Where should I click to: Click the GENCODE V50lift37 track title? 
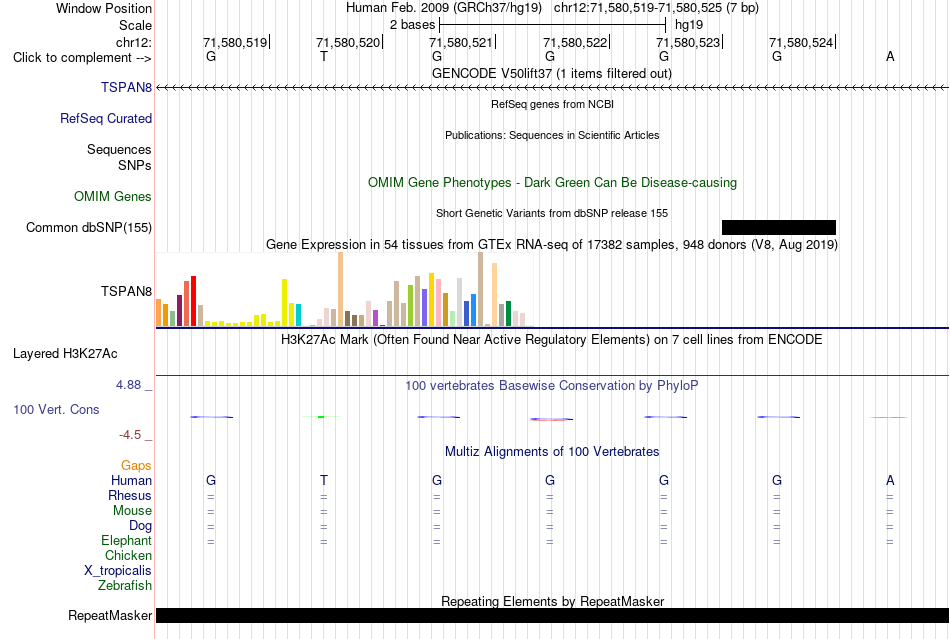pos(551,74)
